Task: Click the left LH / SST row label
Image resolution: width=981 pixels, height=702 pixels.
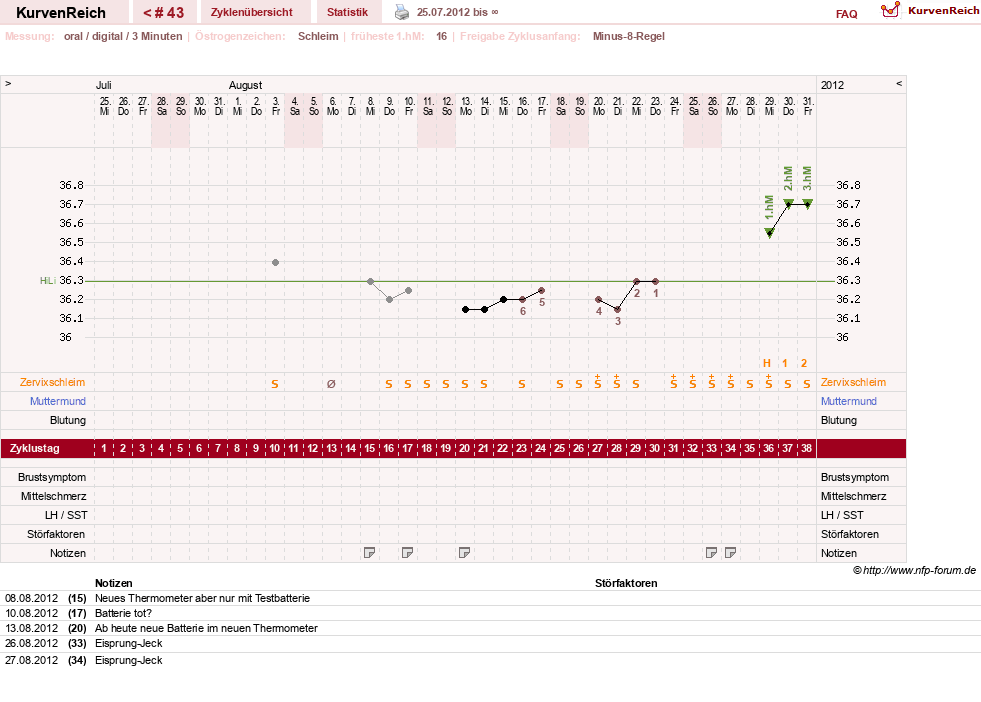Action: click(66, 515)
